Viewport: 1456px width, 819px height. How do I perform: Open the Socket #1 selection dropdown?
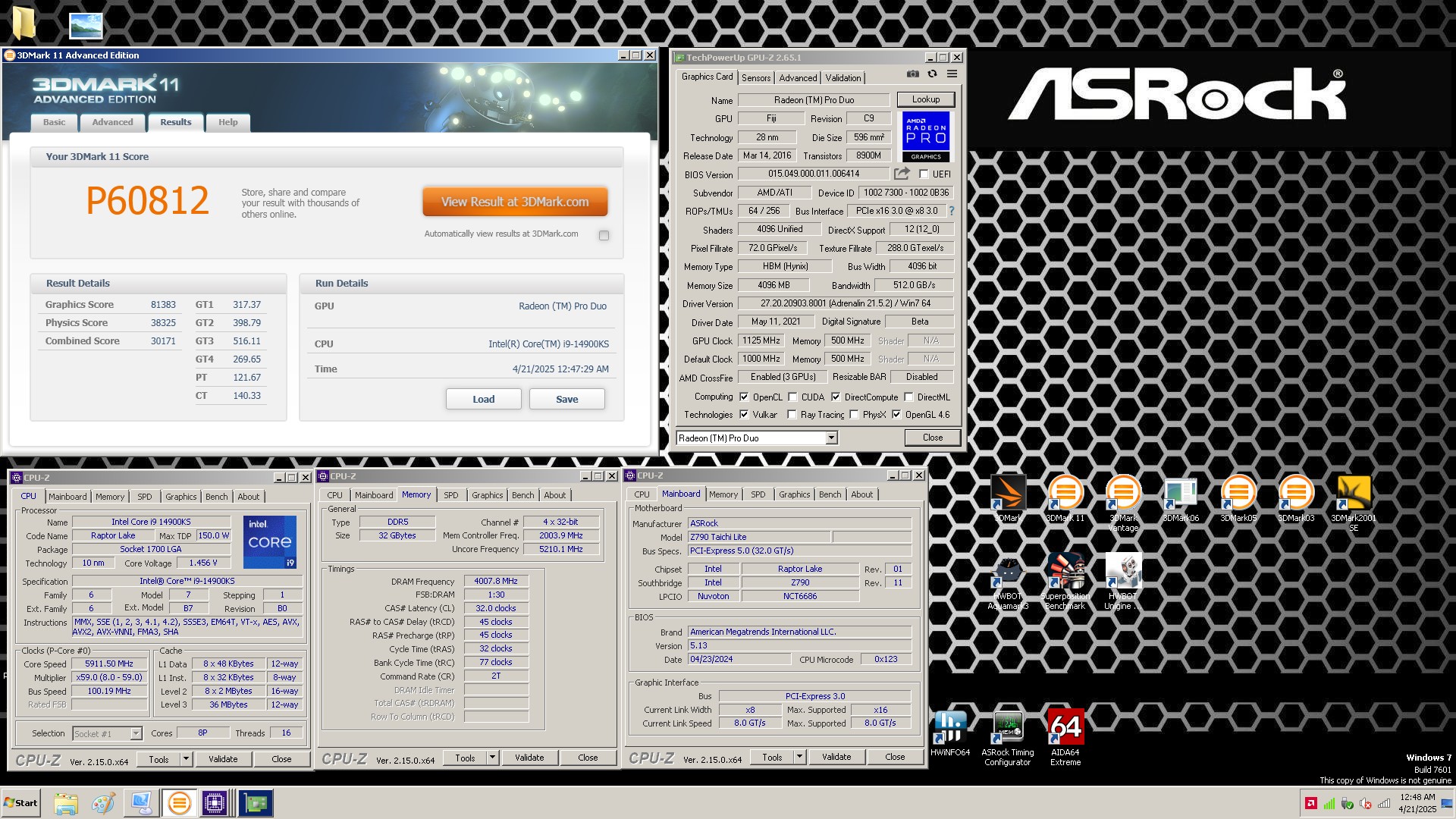(x=136, y=733)
